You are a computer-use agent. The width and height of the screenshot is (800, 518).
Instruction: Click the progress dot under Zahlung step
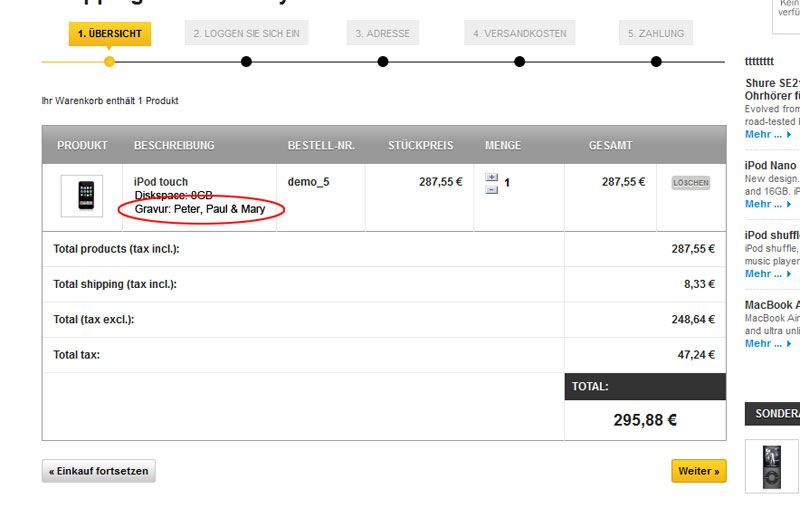click(x=656, y=62)
